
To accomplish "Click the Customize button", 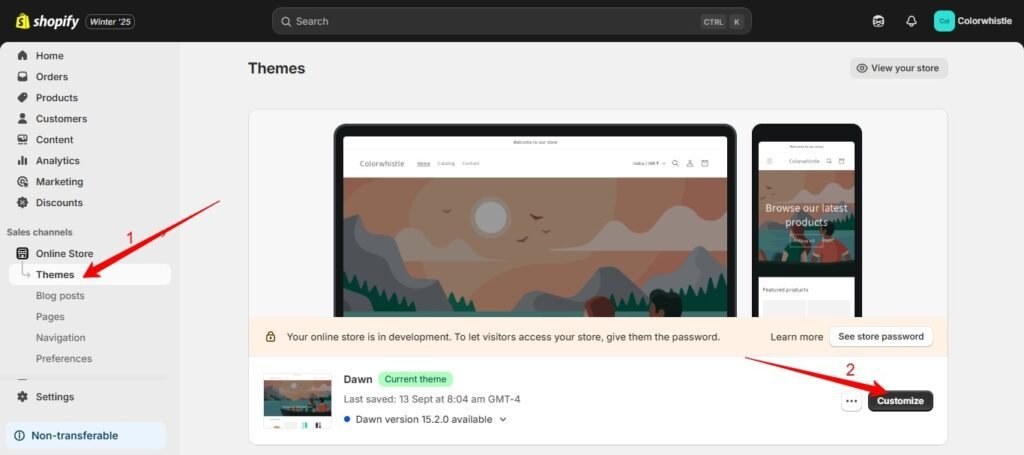I will [x=900, y=401].
